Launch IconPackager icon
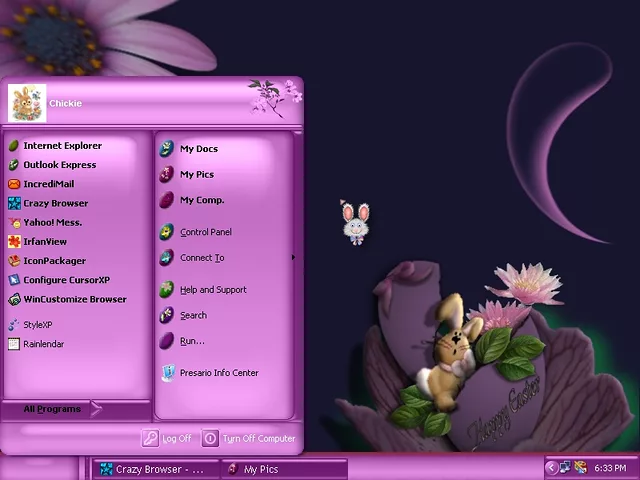The width and height of the screenshot is (640, 480). 14,261
